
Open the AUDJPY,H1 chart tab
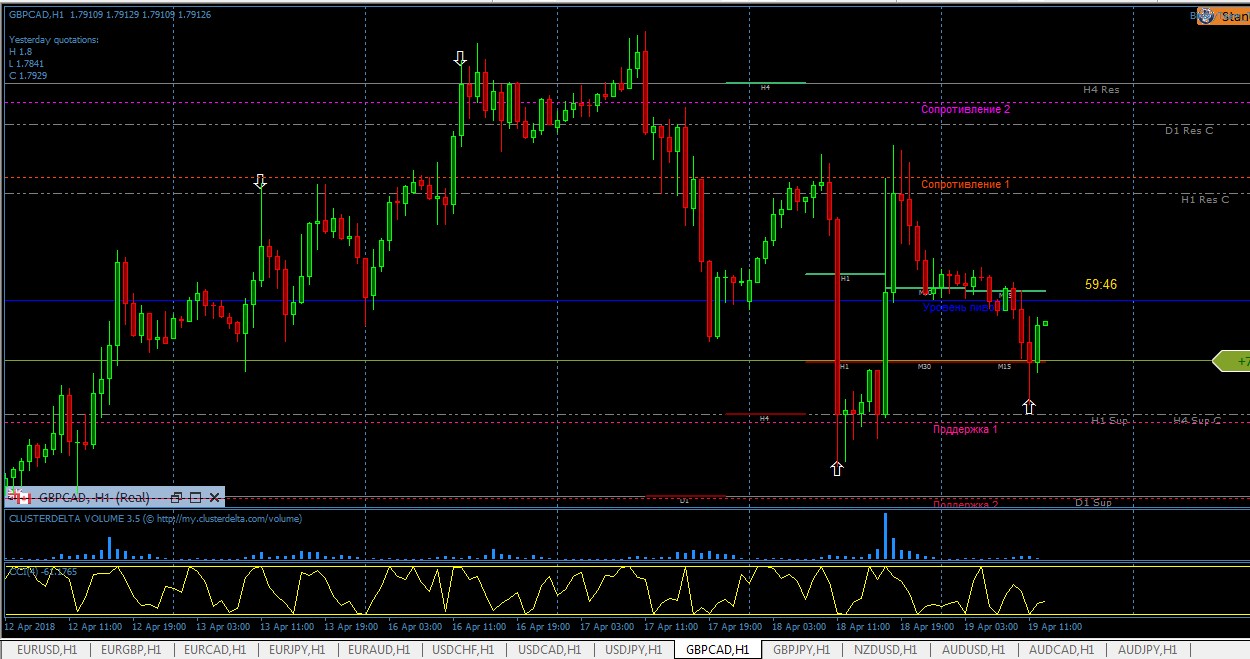click(x=1147, y=650)
